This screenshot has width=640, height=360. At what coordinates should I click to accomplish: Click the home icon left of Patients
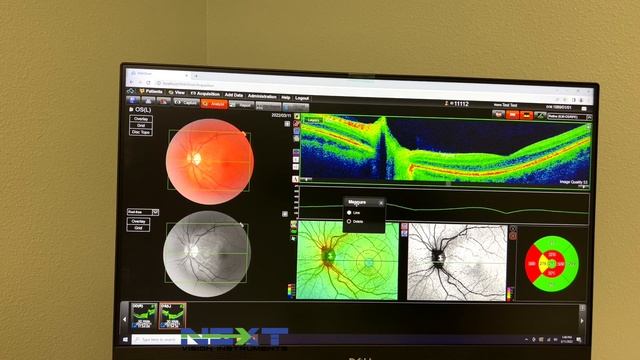tap(131, 91)
